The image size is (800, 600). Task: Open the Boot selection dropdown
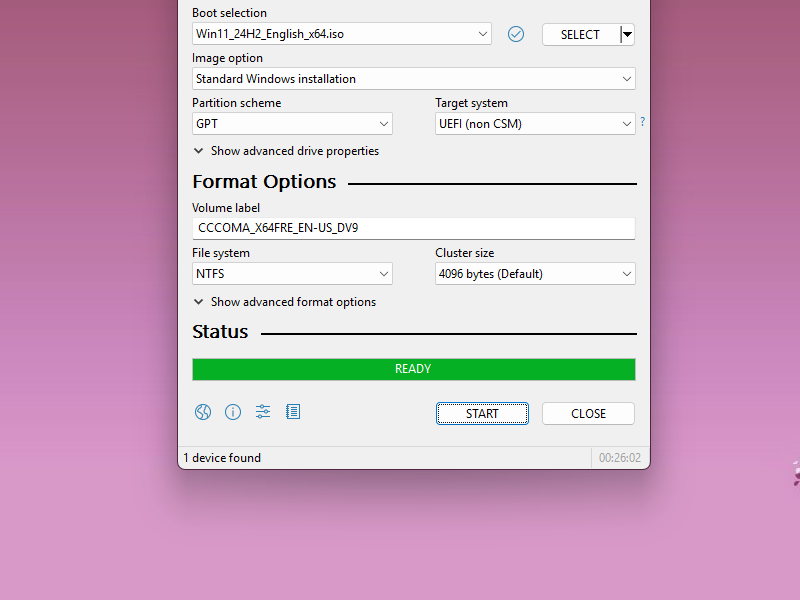coord(341,34)
